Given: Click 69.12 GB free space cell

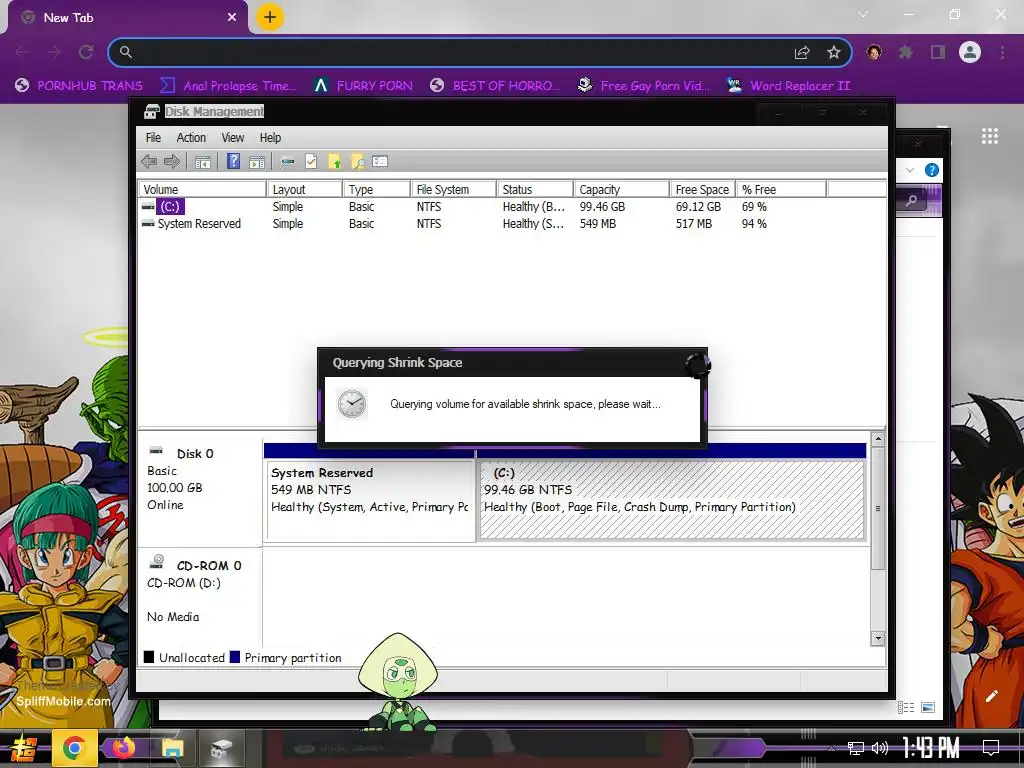Looking at the screenshot, I should (x=698, y=206).
